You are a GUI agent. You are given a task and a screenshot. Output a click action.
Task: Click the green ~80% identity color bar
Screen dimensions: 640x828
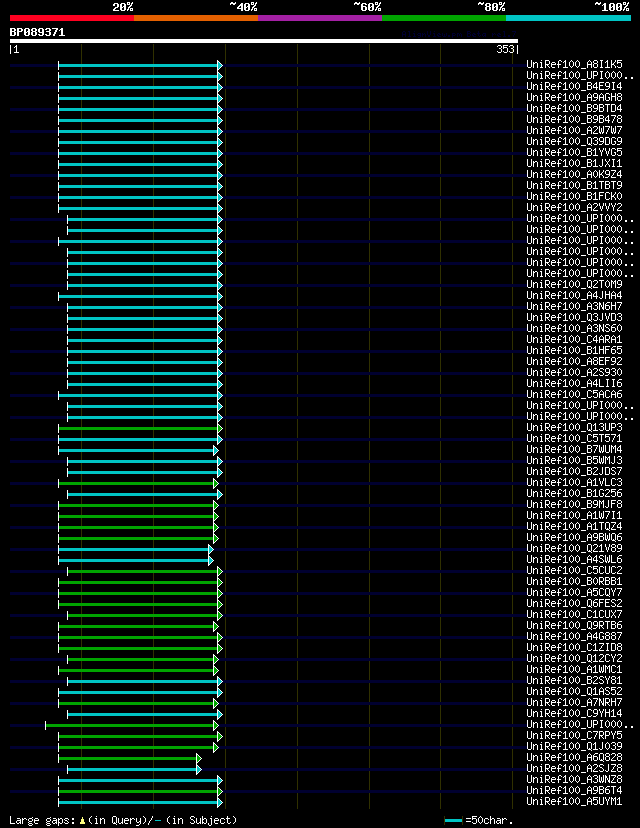pos(444,18)
